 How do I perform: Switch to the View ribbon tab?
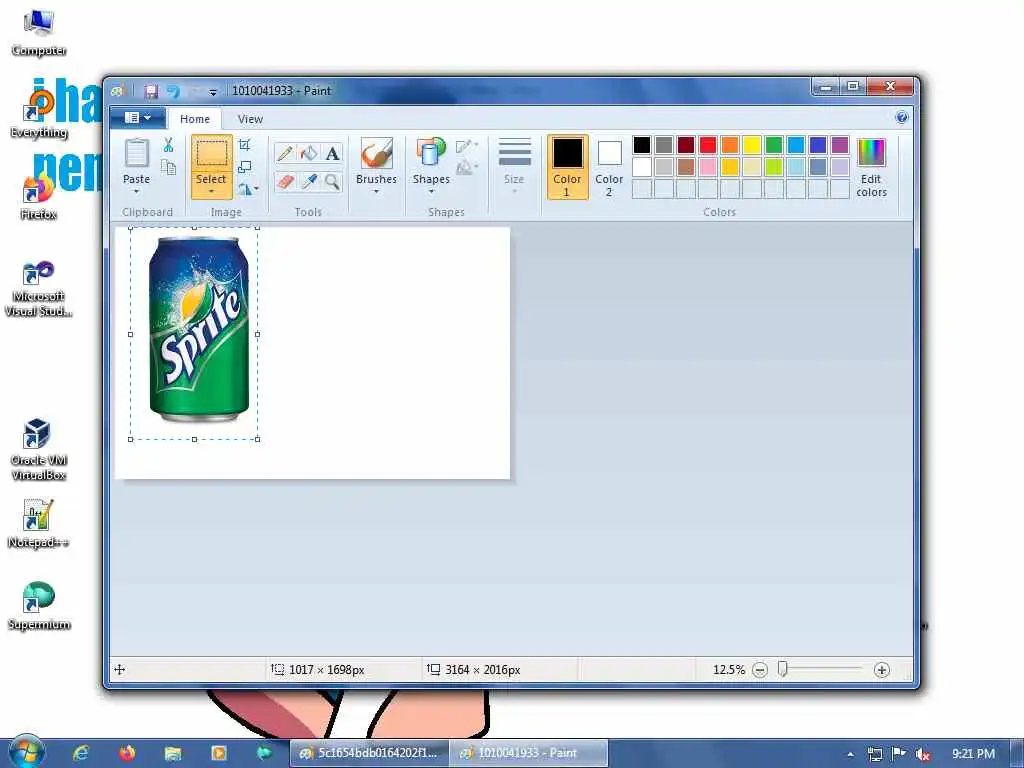[x=250, y=119]
